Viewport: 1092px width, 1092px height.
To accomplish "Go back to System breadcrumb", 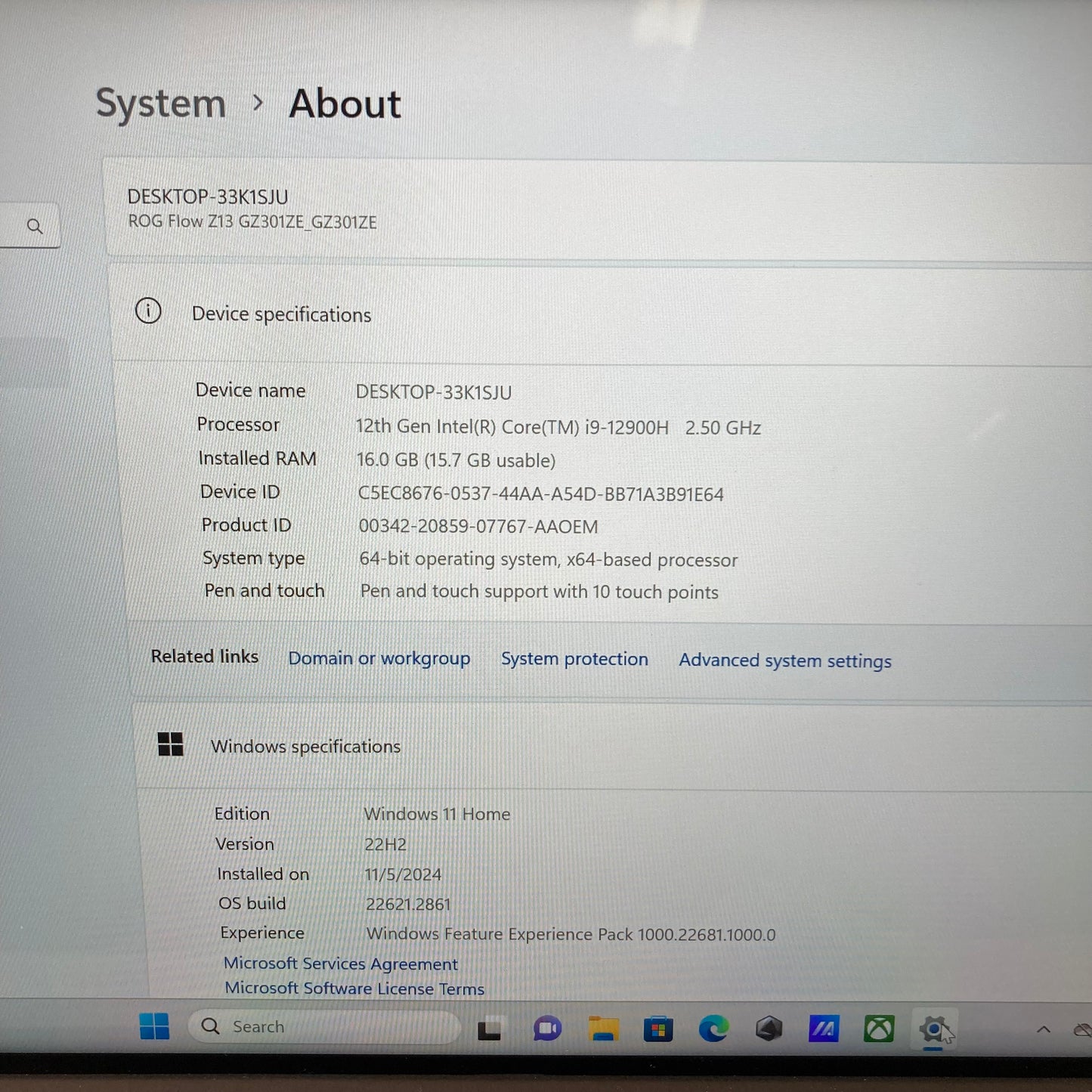I will (160, 104).
